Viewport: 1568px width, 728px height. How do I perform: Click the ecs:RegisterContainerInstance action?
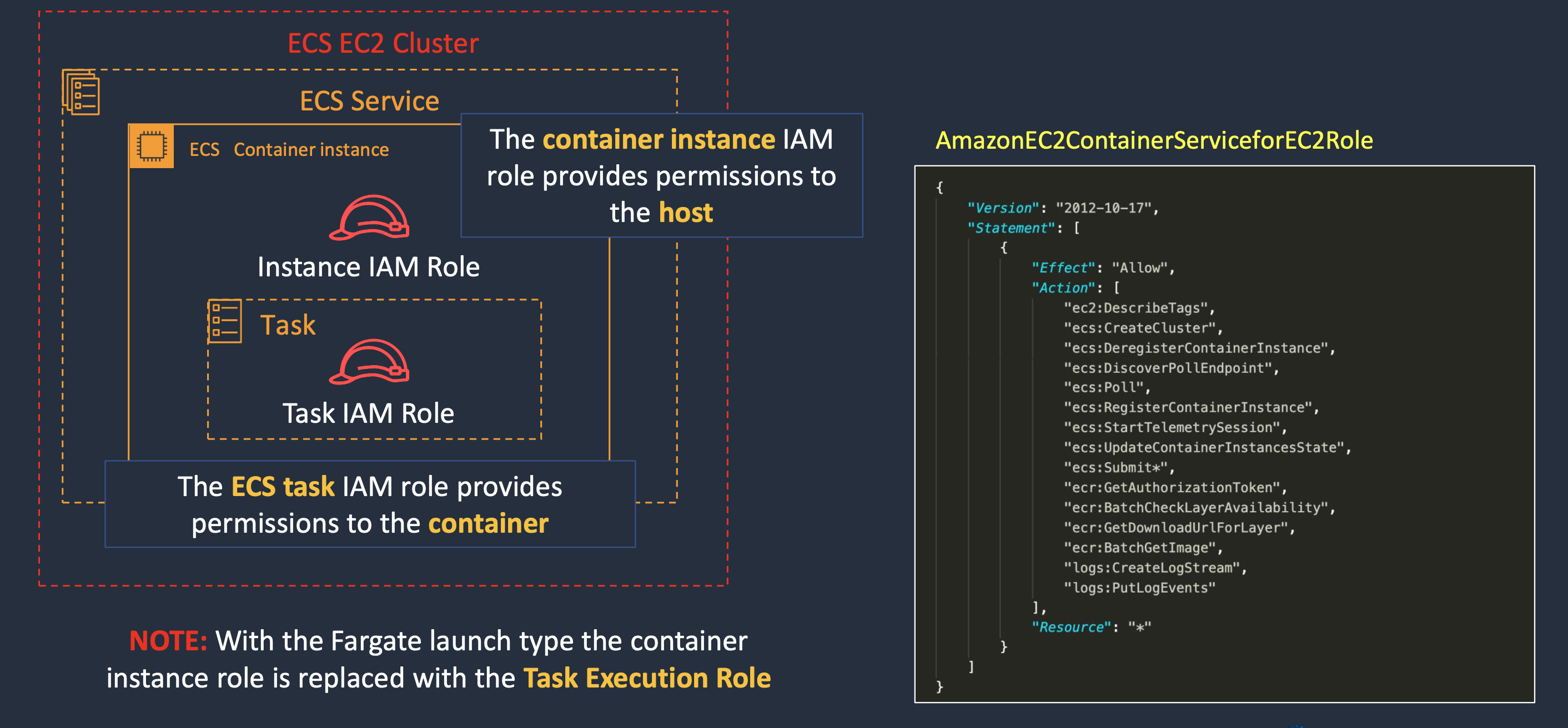coord(1191,407)
